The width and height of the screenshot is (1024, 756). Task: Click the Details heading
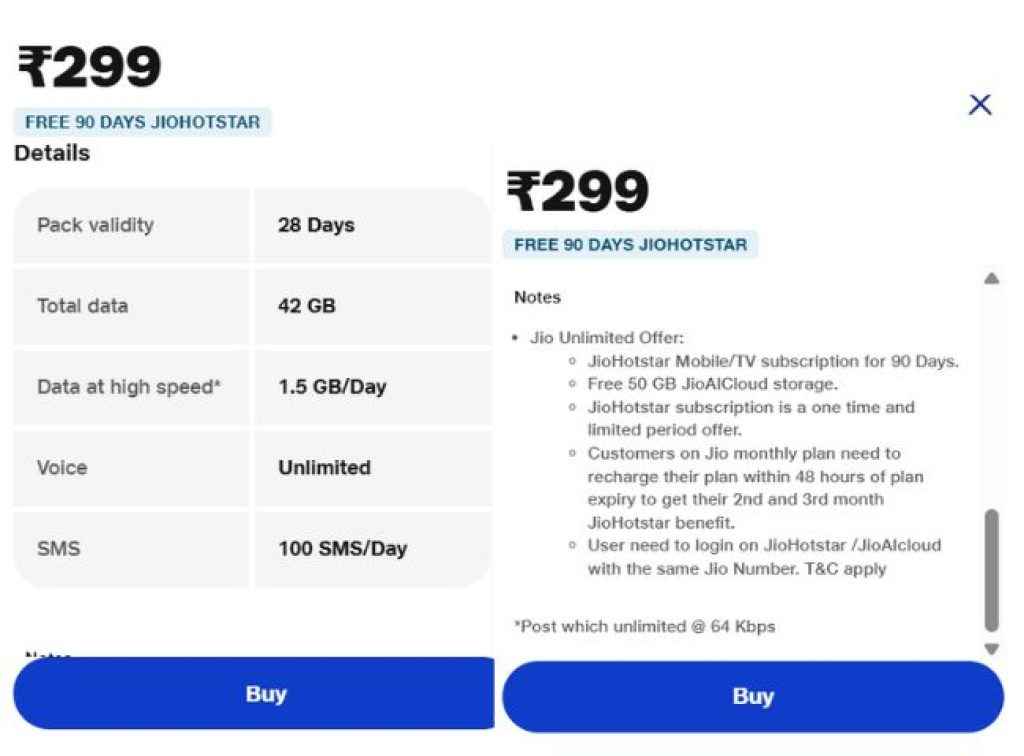click(52, 153)
